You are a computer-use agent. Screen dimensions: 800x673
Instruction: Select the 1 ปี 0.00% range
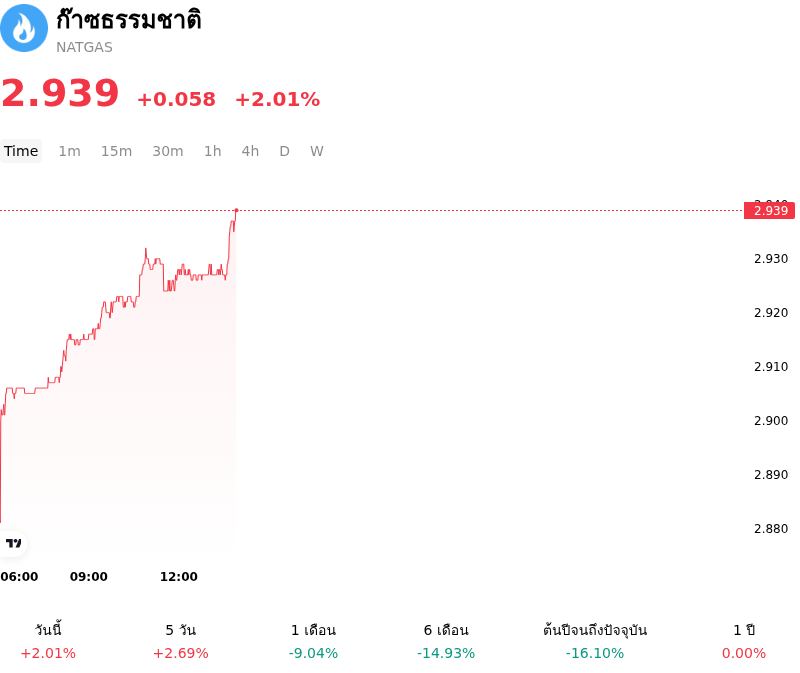pos(744,641)
